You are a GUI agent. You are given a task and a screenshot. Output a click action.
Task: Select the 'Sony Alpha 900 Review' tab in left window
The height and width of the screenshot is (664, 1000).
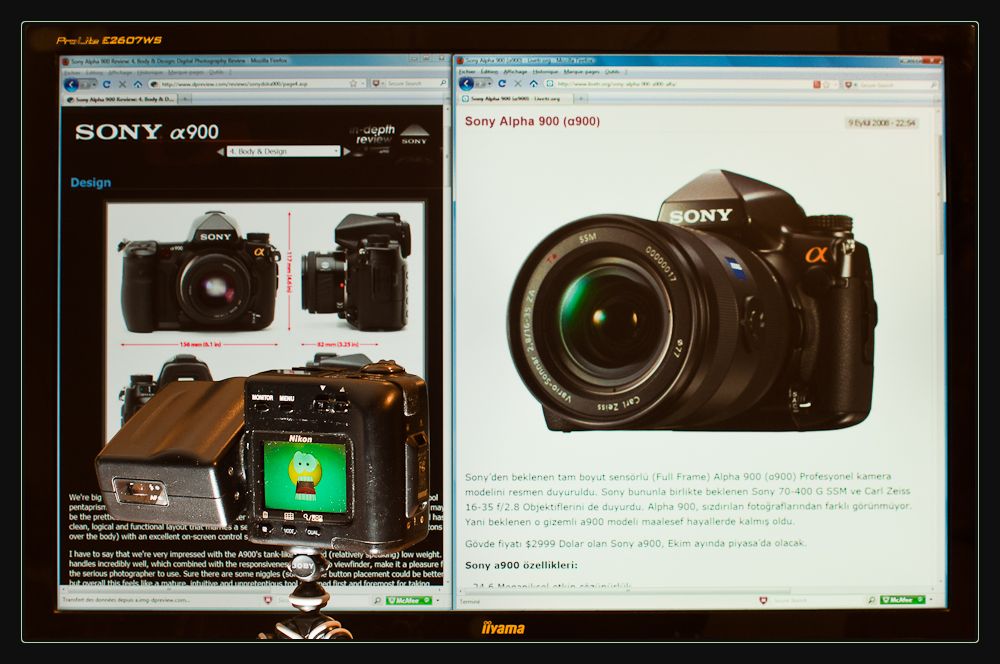(119, 100)
